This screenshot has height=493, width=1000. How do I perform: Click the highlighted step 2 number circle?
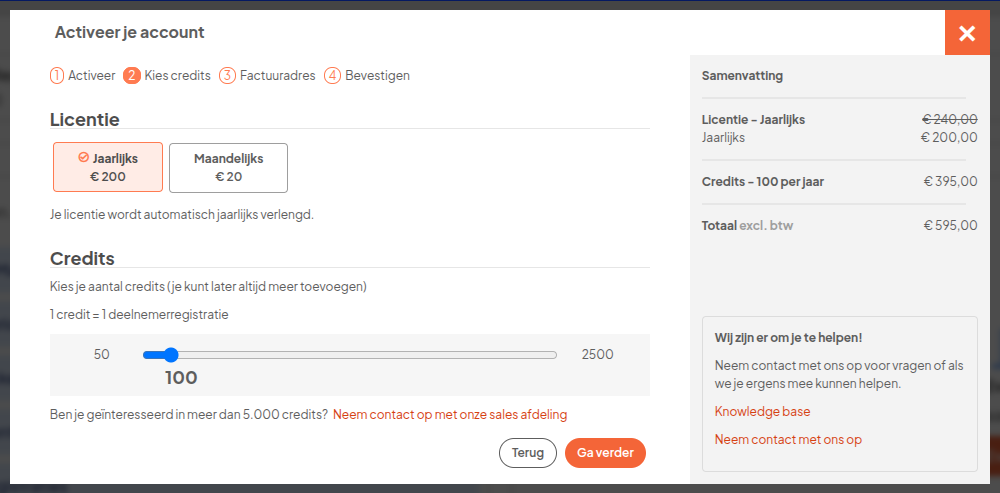click(x=132, y=75)
